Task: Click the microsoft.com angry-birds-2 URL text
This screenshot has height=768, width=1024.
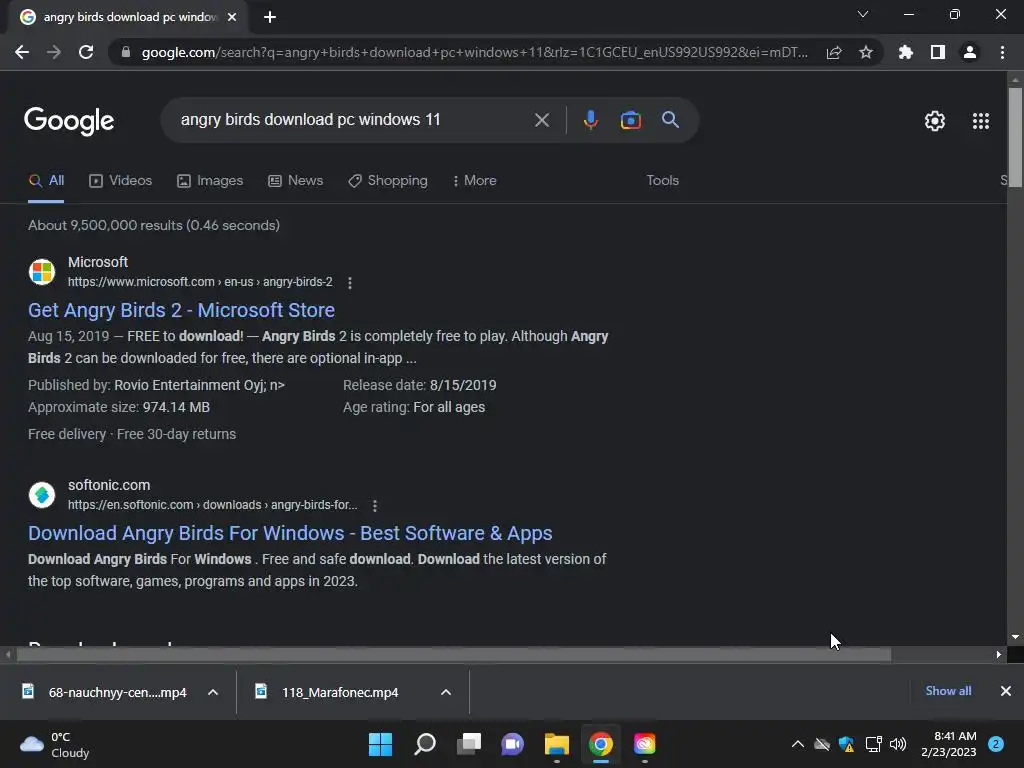Action: (200, 282)
